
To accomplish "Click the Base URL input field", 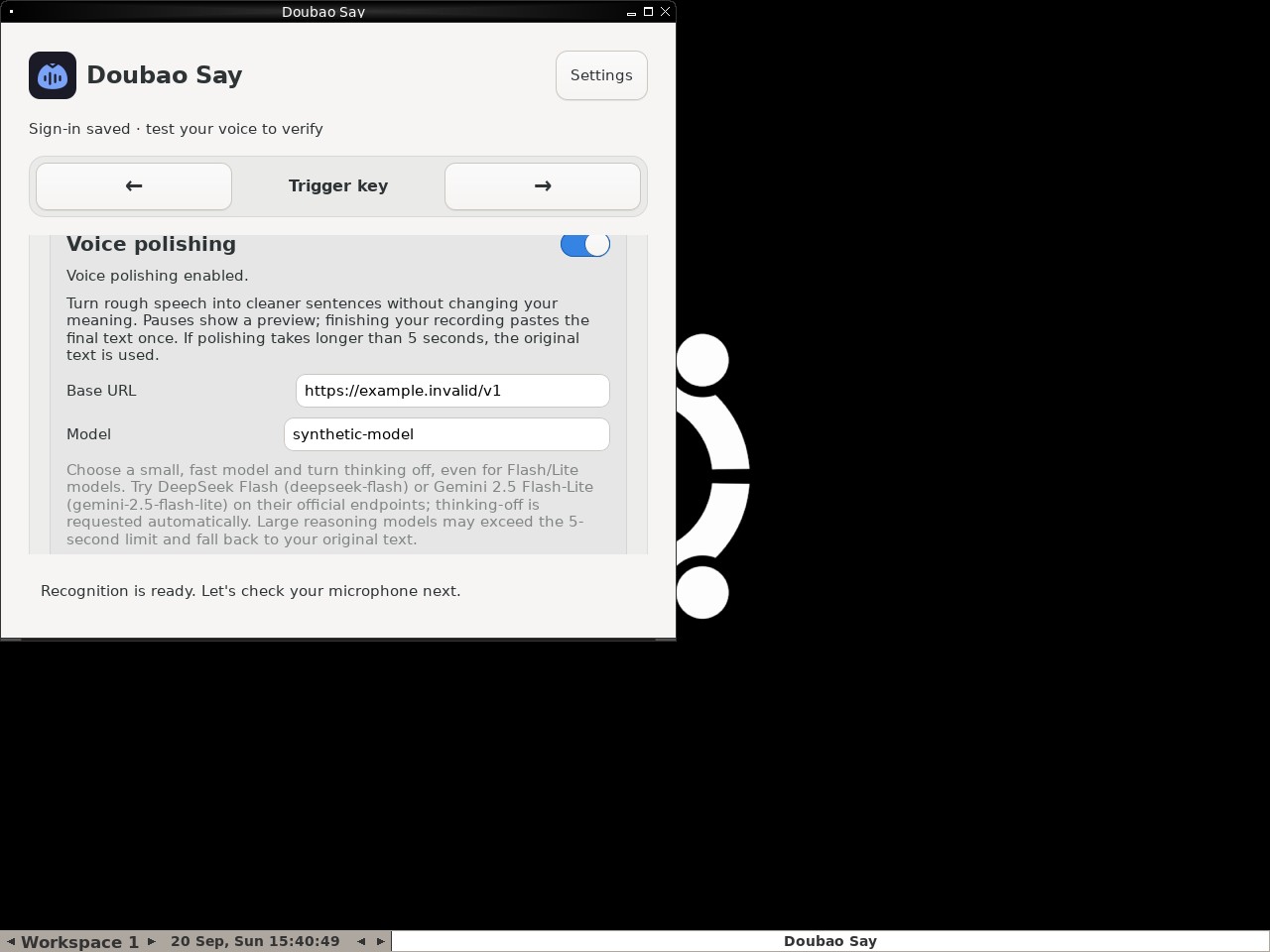I will click(x=452, y=391).
